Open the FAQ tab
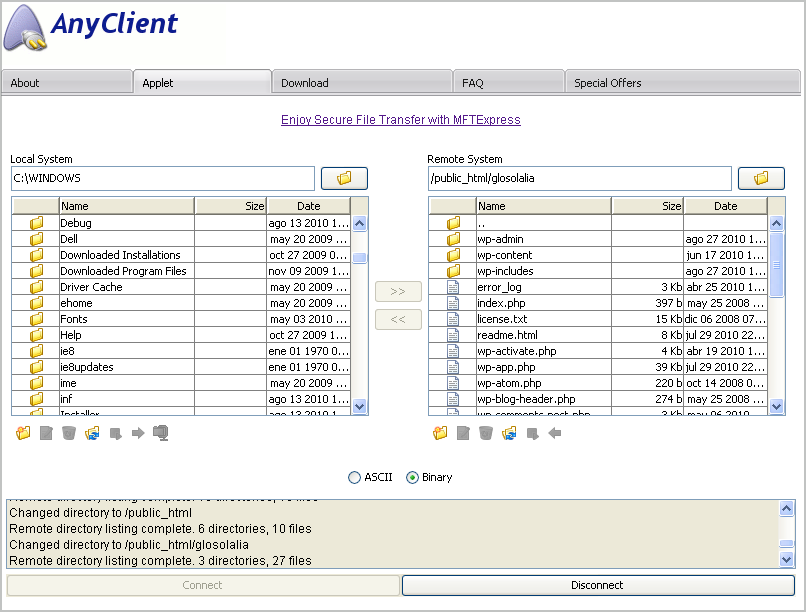This screenshot has width=806, height=612. click(472, 83)
